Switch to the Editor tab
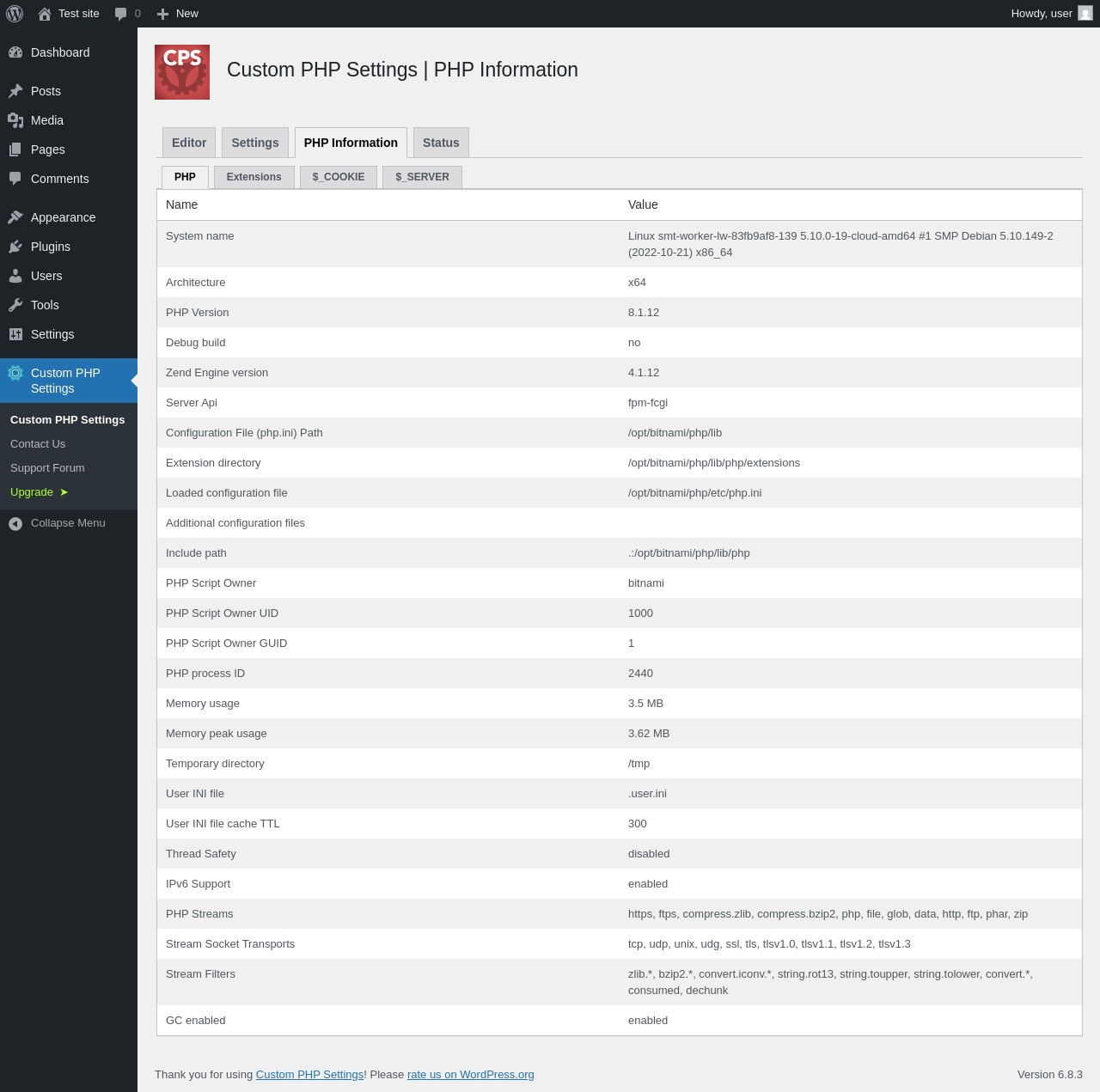This screenshot has height=1092, width=1100. tap(189, 143)
